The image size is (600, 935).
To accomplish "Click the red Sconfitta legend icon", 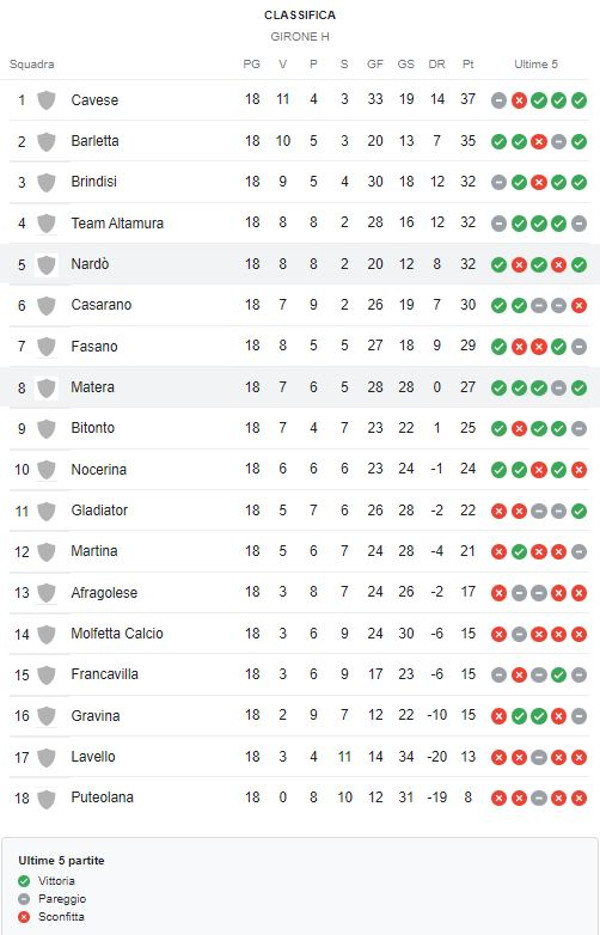I will [x=24, y=917].
